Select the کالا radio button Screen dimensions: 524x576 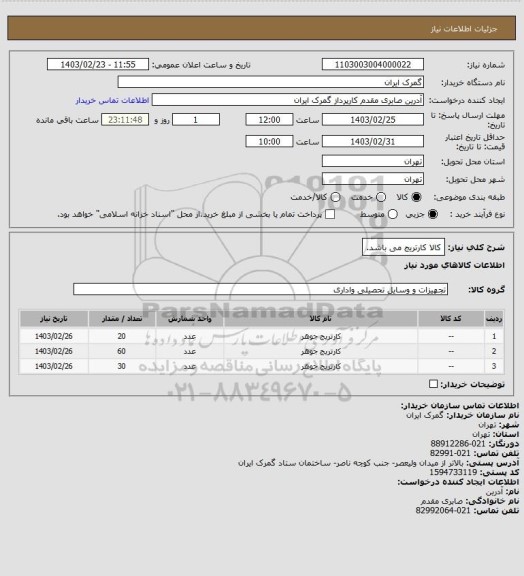coord(416,197)
